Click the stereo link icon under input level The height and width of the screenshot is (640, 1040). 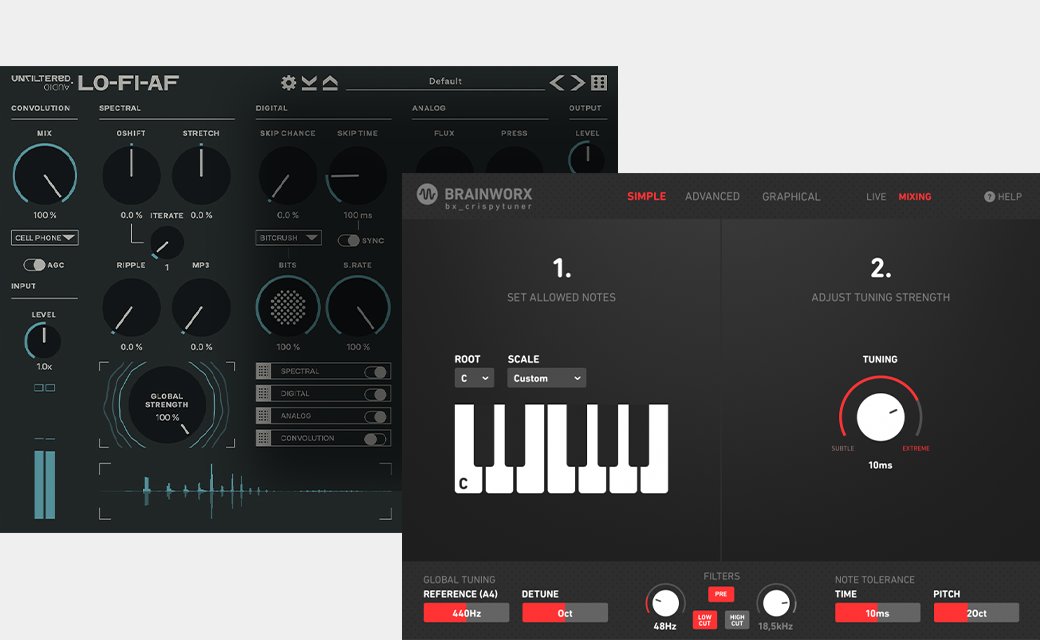pos(44,387)
